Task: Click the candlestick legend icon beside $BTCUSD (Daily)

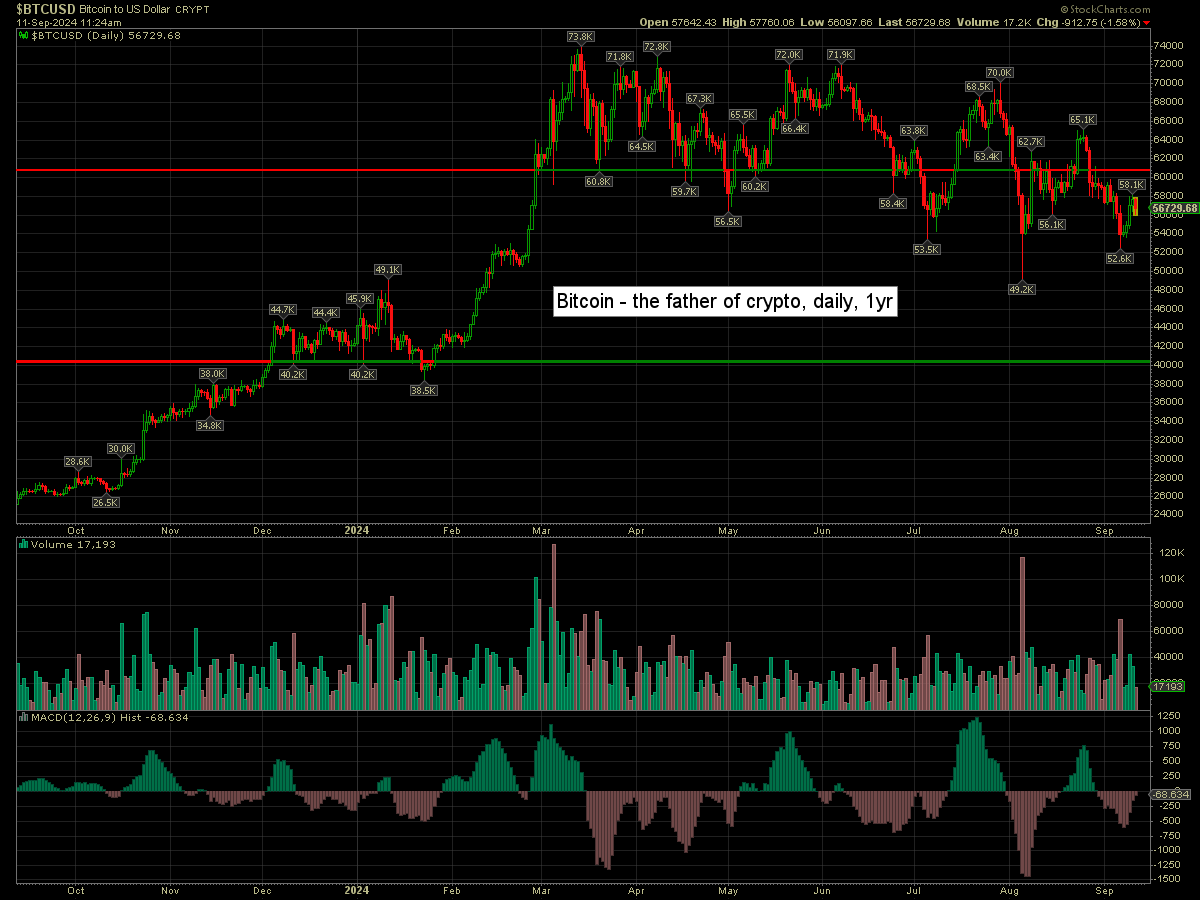Action: [24, 34]
